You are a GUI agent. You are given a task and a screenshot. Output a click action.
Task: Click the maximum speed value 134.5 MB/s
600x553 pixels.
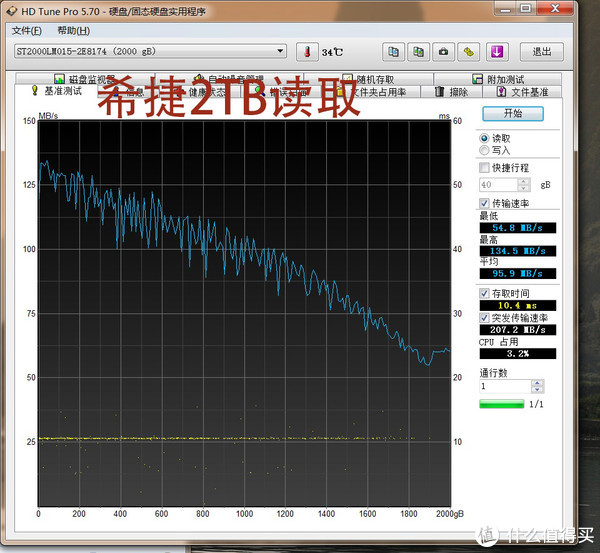click(517, 251)
